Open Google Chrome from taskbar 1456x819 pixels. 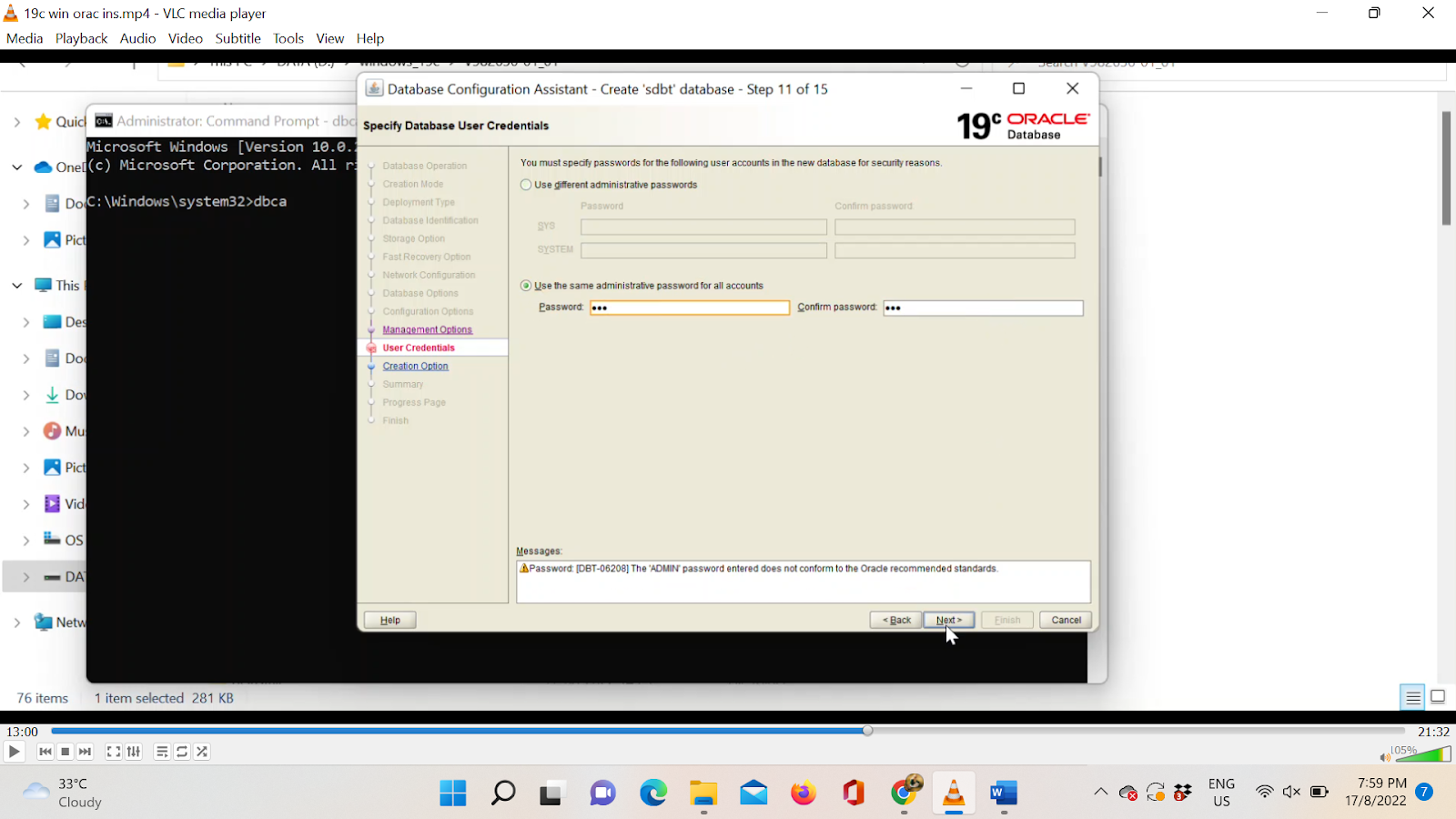coord(905,792)
